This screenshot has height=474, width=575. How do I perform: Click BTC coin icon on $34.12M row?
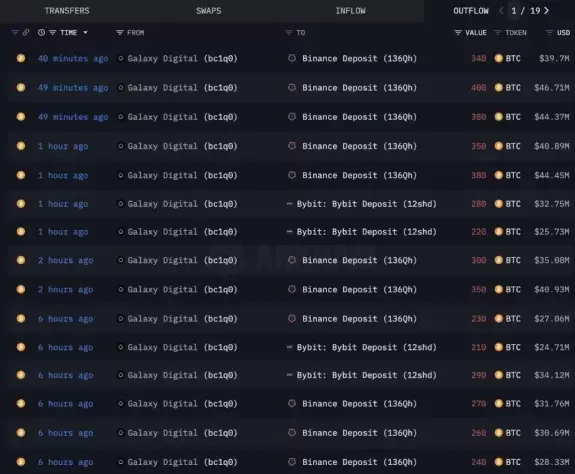click(499, 375)
